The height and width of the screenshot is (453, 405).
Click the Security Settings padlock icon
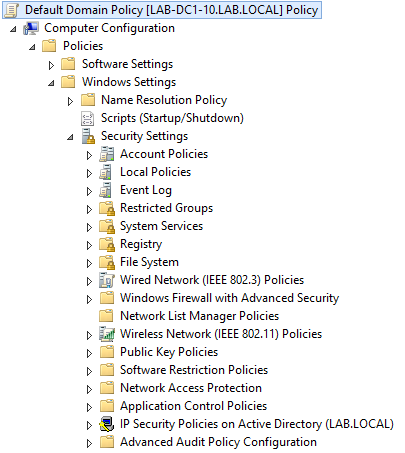tap(88, 136)
